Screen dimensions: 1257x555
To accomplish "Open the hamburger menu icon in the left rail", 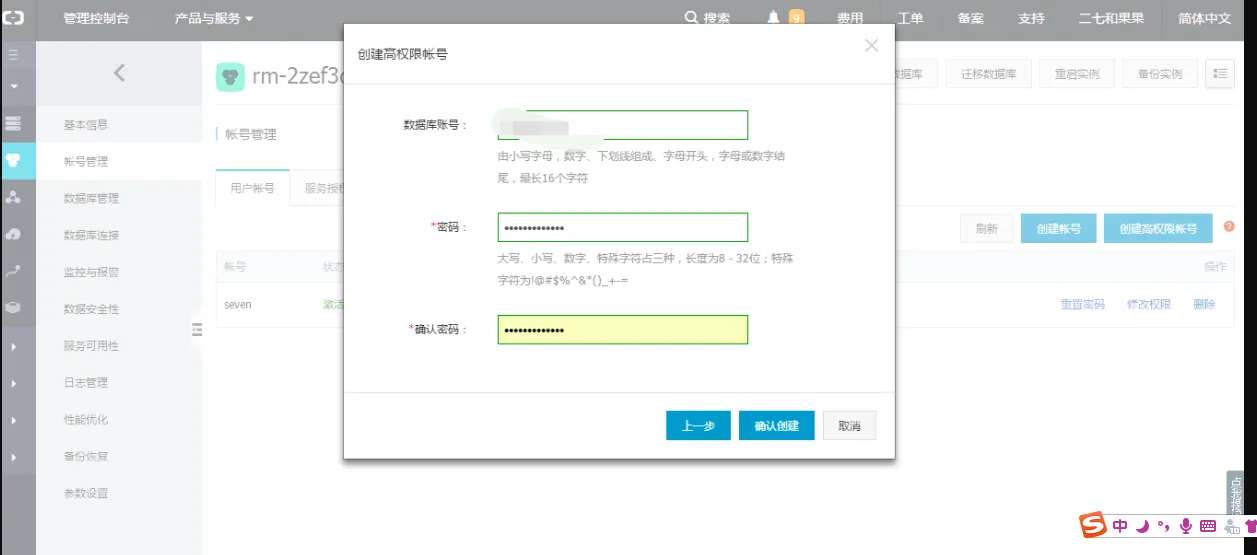I will point(13,55).
